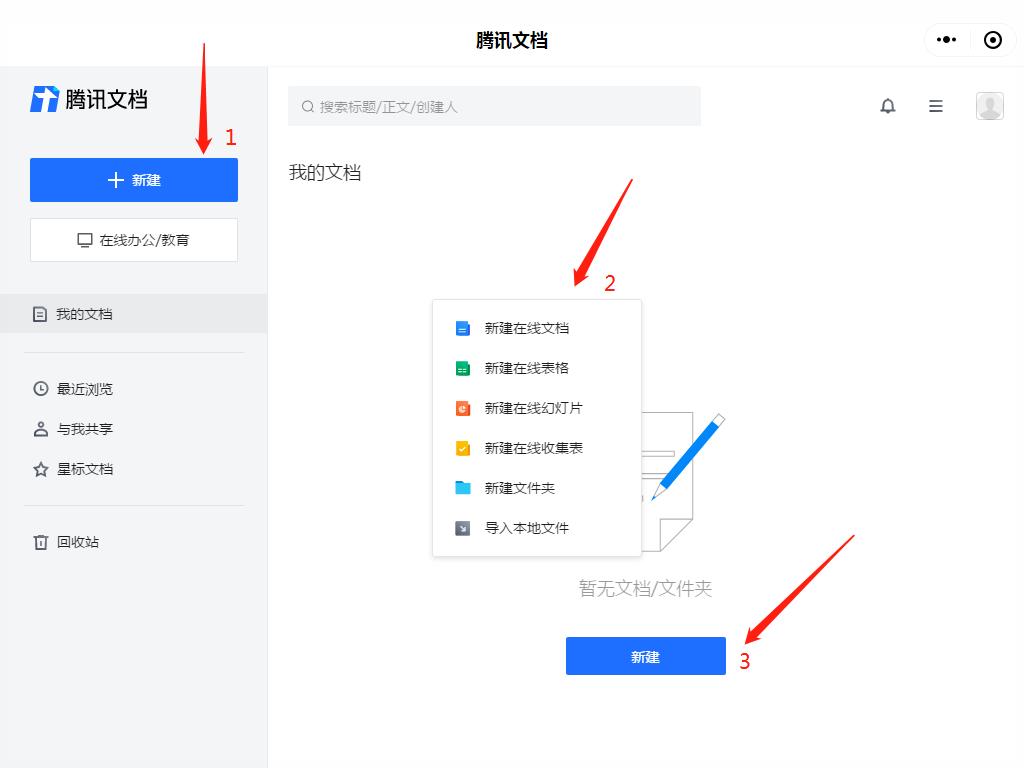1024x768 pixels.
Task: Click the yellow collection form icon
Action: click(x=462, y=448)
